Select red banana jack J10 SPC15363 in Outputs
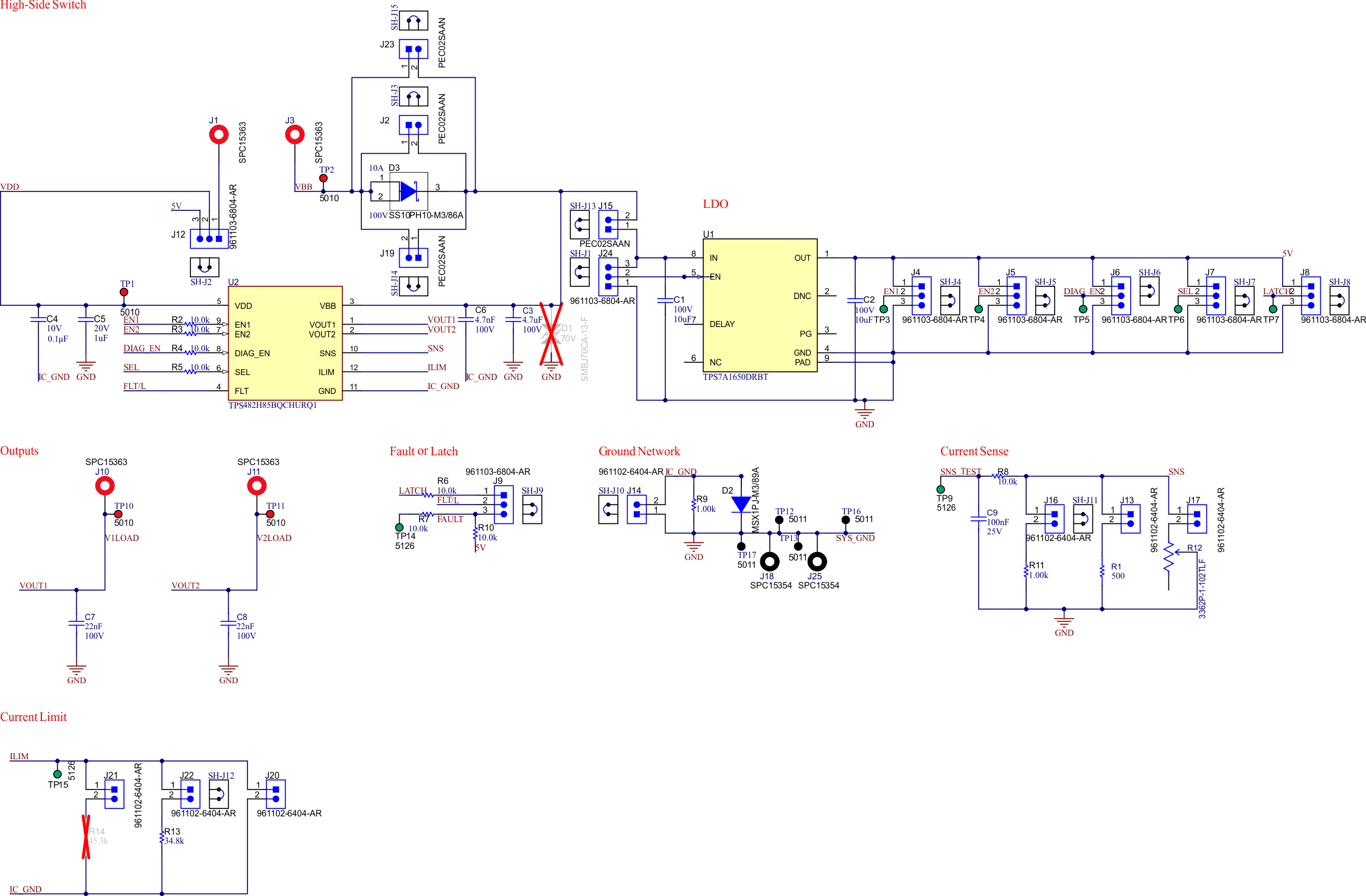The height and width of the screenshot is (896, 1366). (105, 485)
